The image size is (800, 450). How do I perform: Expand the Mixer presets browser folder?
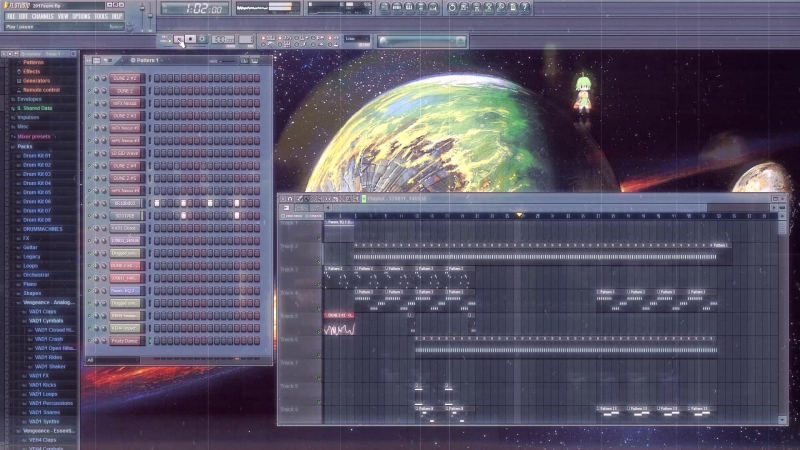point(34,137)
